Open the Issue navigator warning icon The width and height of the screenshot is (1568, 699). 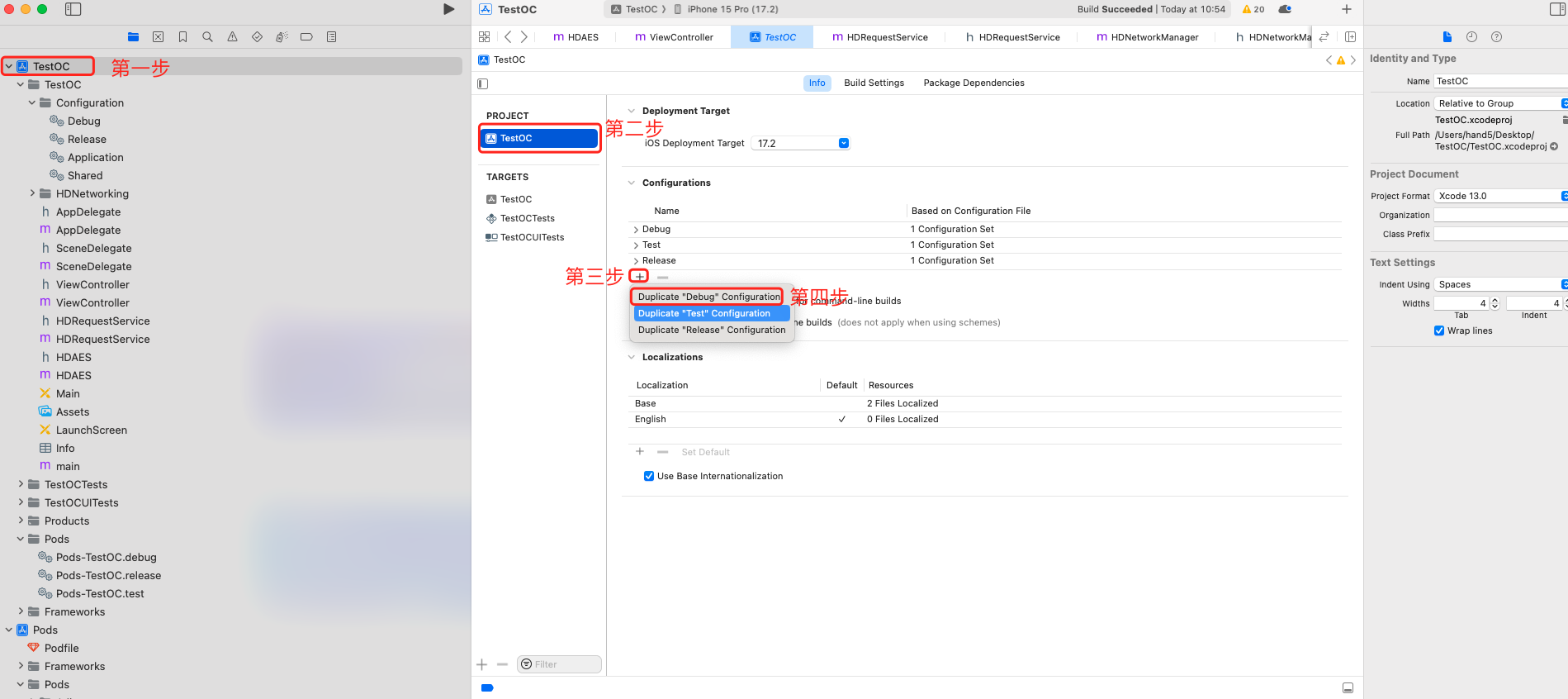[x=232, y=37]
